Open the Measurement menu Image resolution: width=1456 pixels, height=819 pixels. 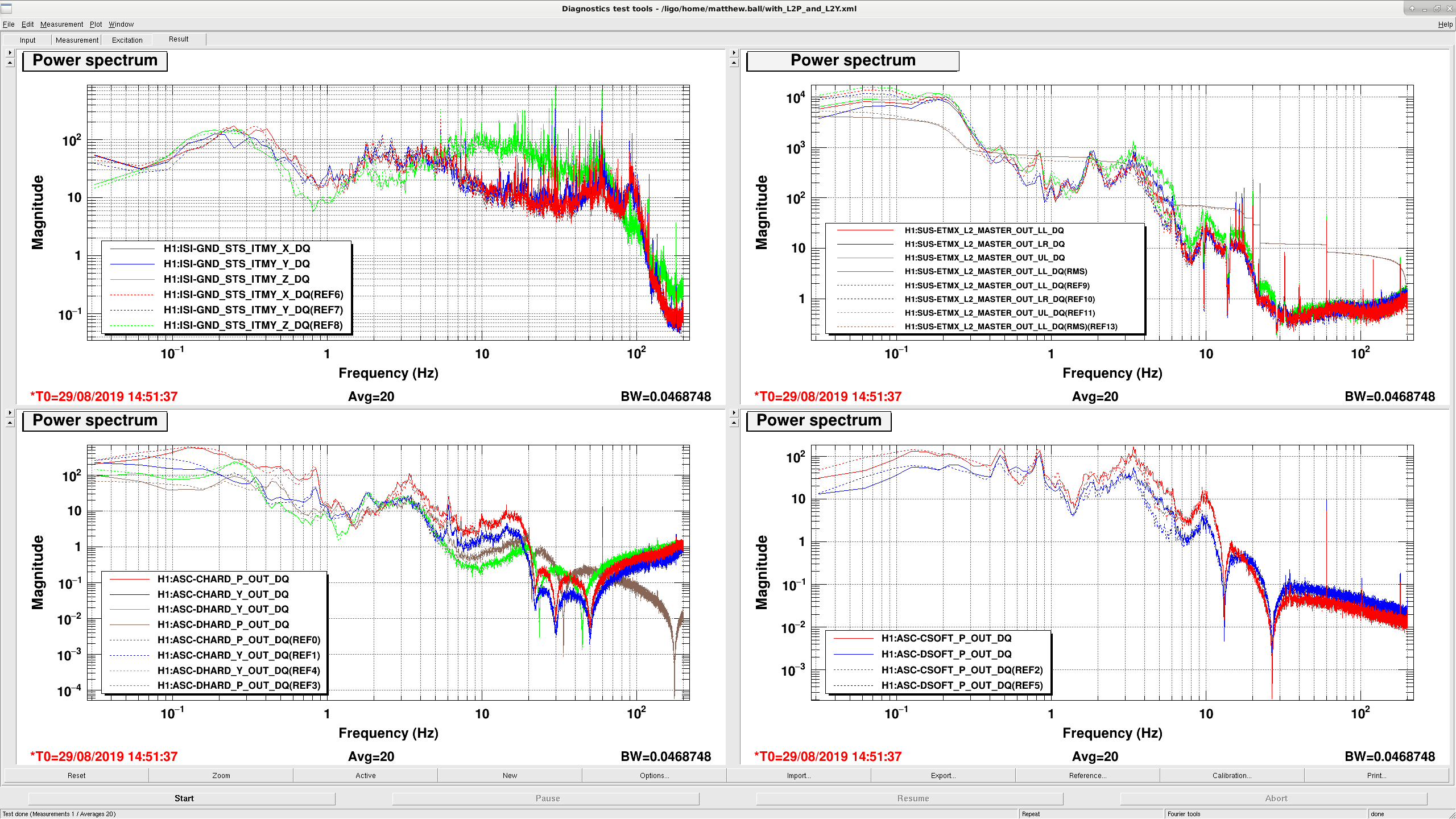(61, 24)
